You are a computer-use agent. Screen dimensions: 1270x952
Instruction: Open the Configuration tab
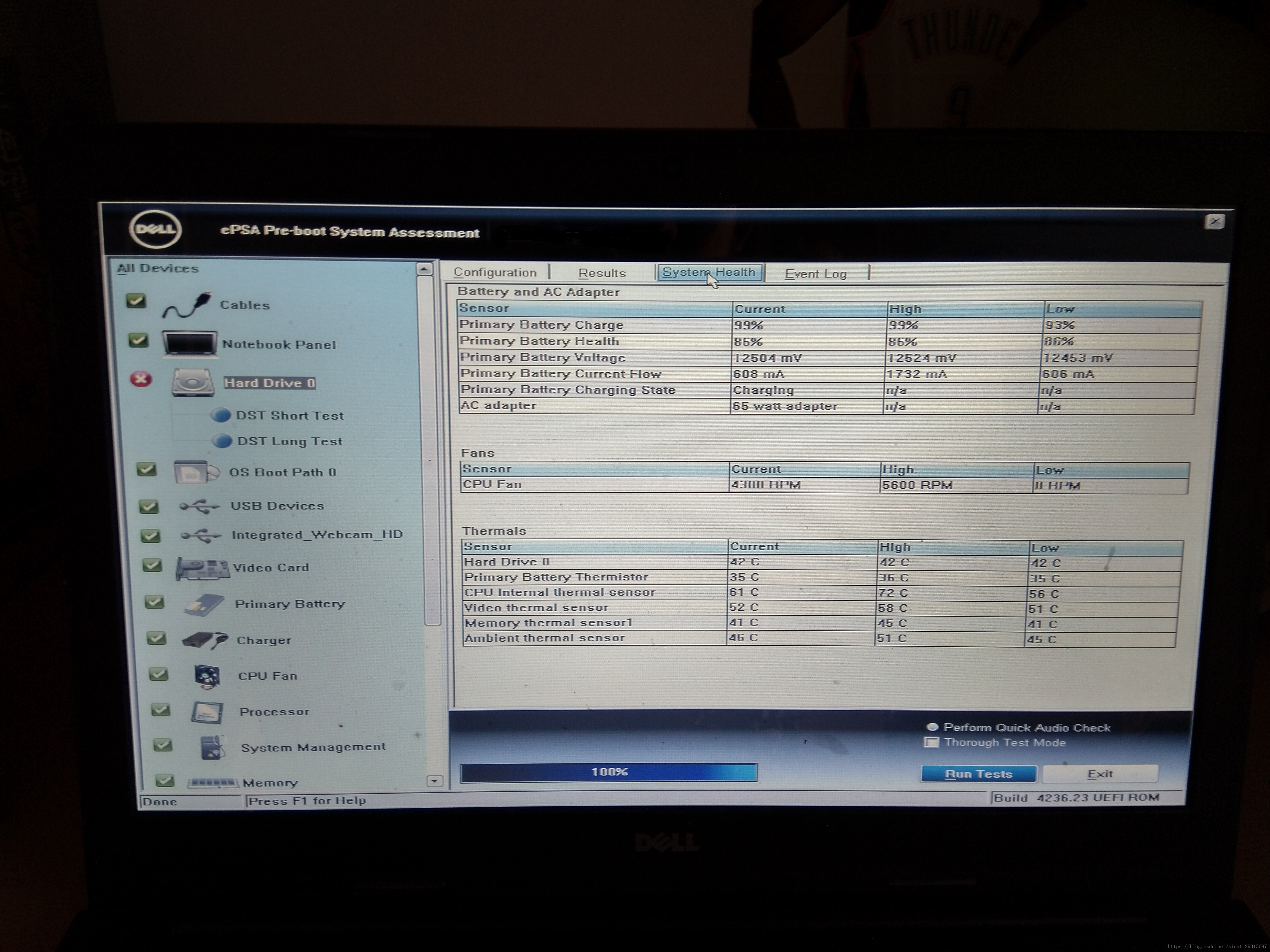[495, 273]
